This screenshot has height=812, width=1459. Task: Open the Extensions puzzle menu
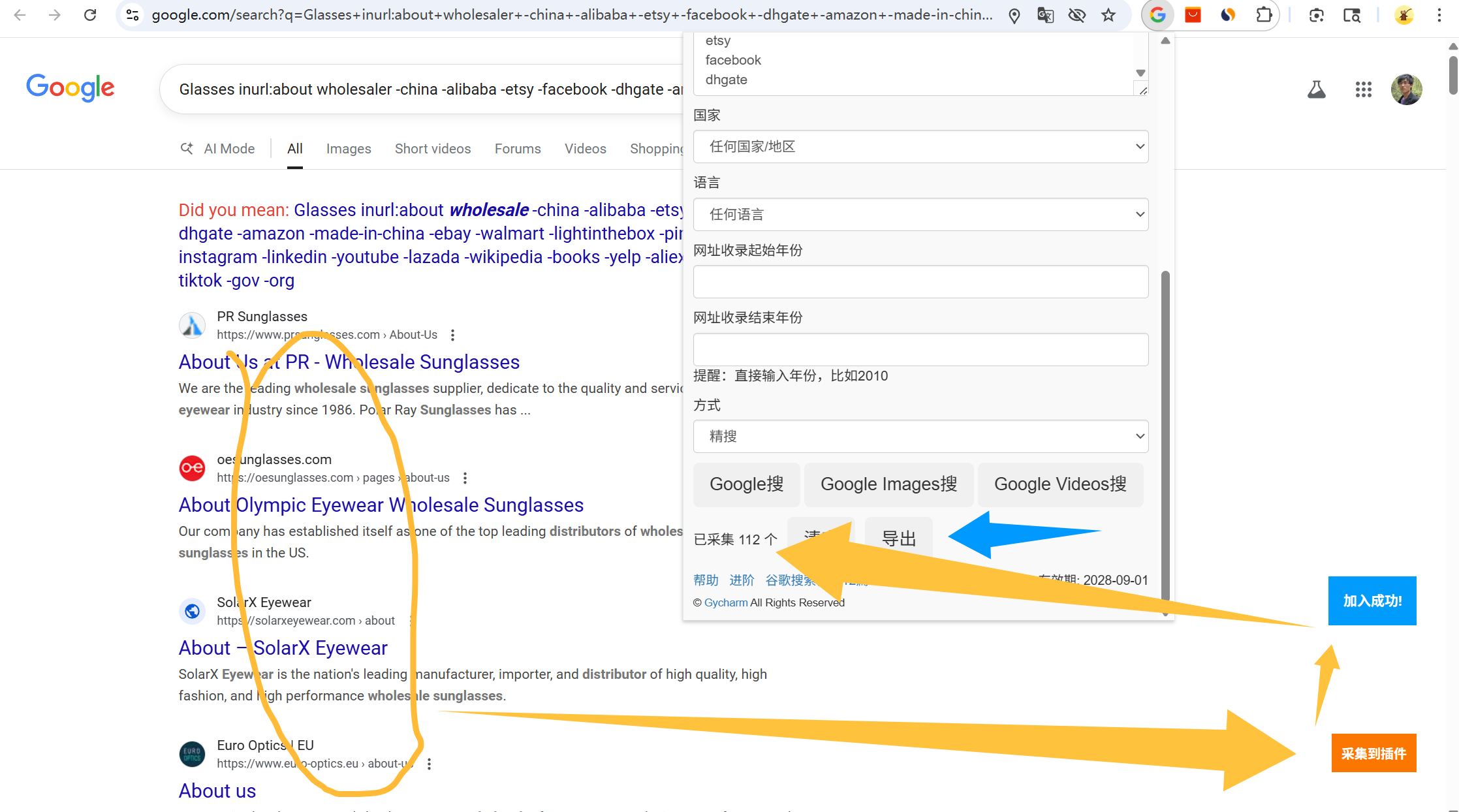(1264, 15)
